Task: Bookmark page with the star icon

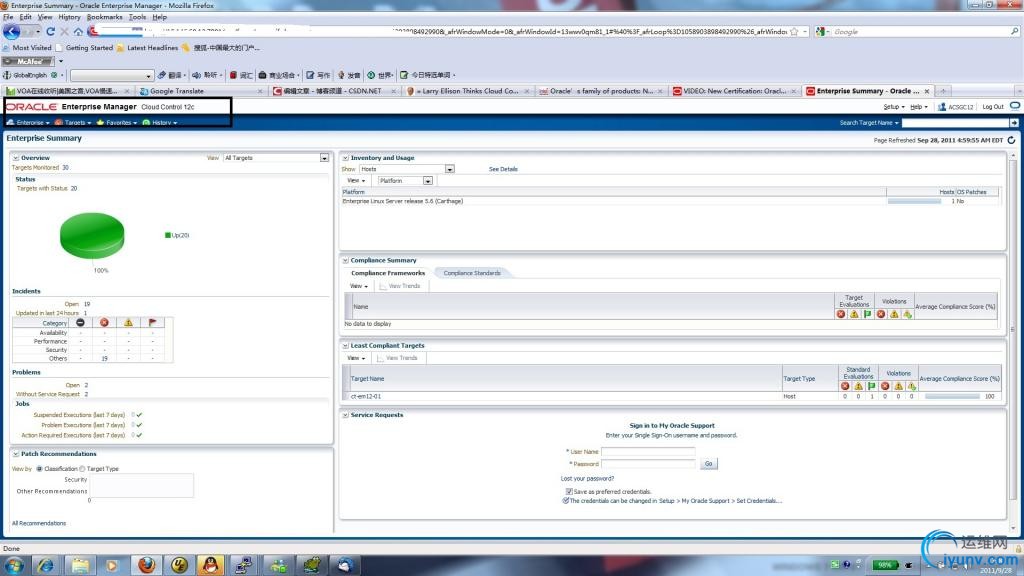Action: coord(794,31)
